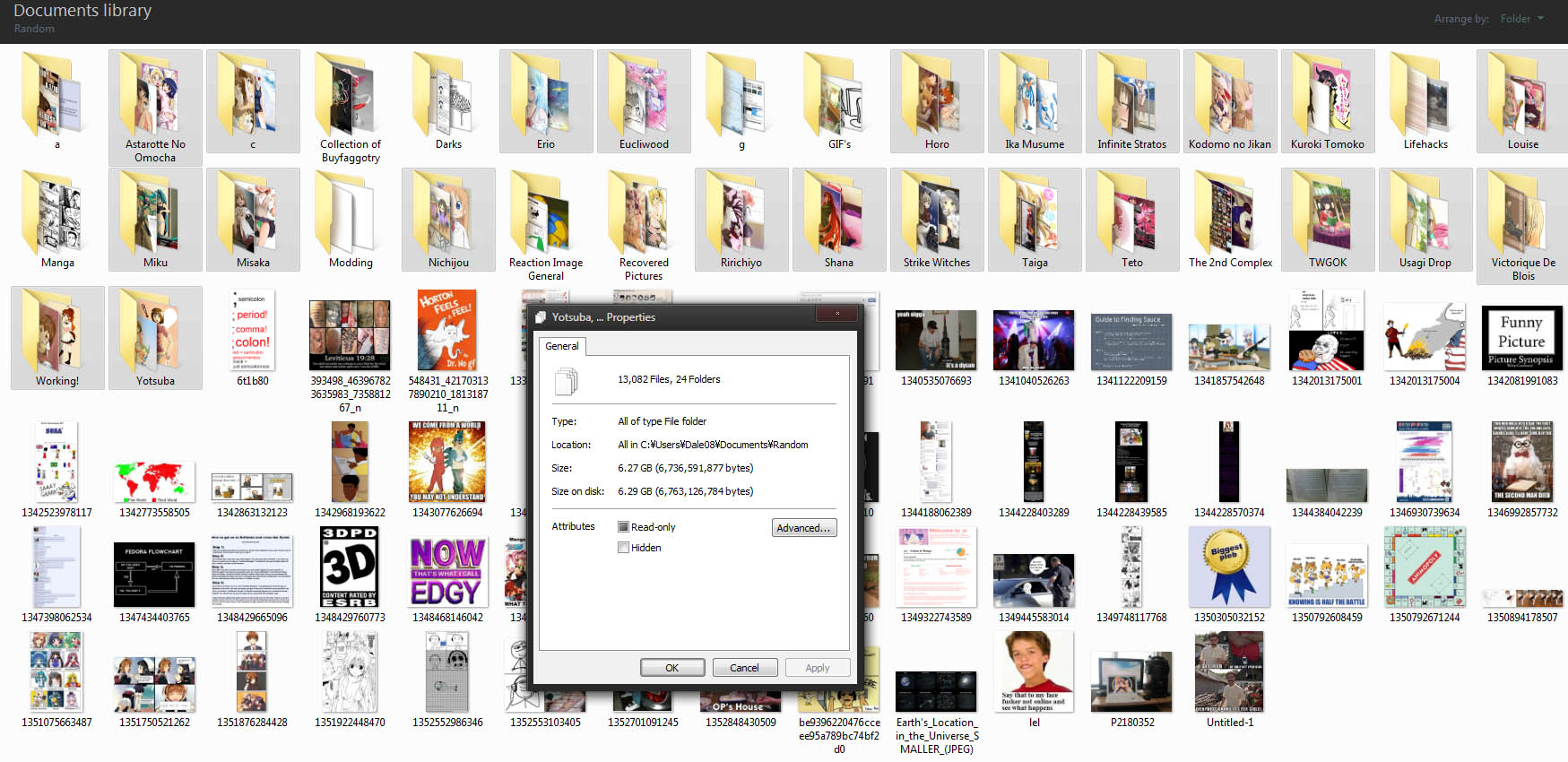Close the Yotsuba Properties dialog

837,314
